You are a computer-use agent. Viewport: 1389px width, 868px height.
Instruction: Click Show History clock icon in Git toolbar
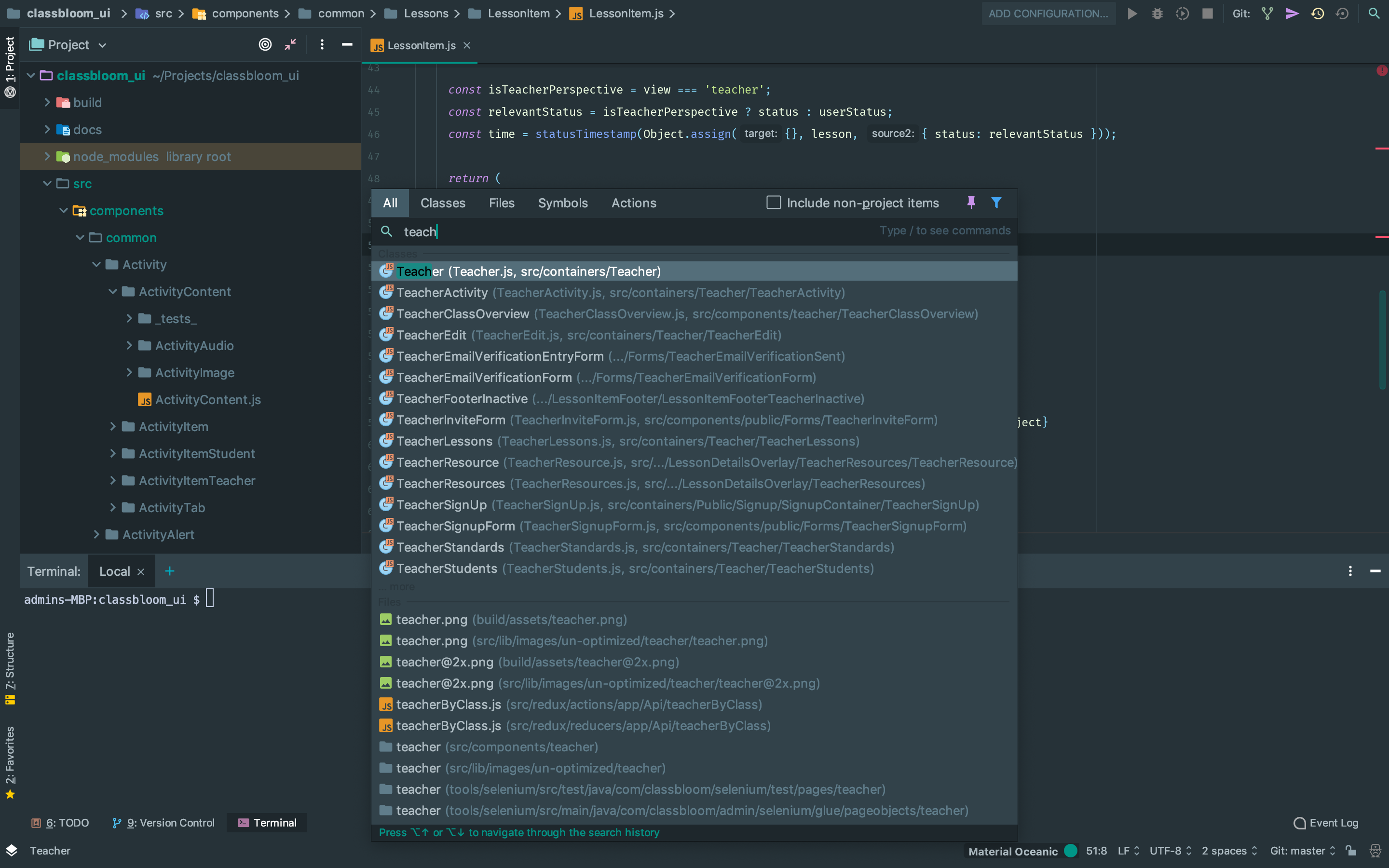click(1317, 13)
